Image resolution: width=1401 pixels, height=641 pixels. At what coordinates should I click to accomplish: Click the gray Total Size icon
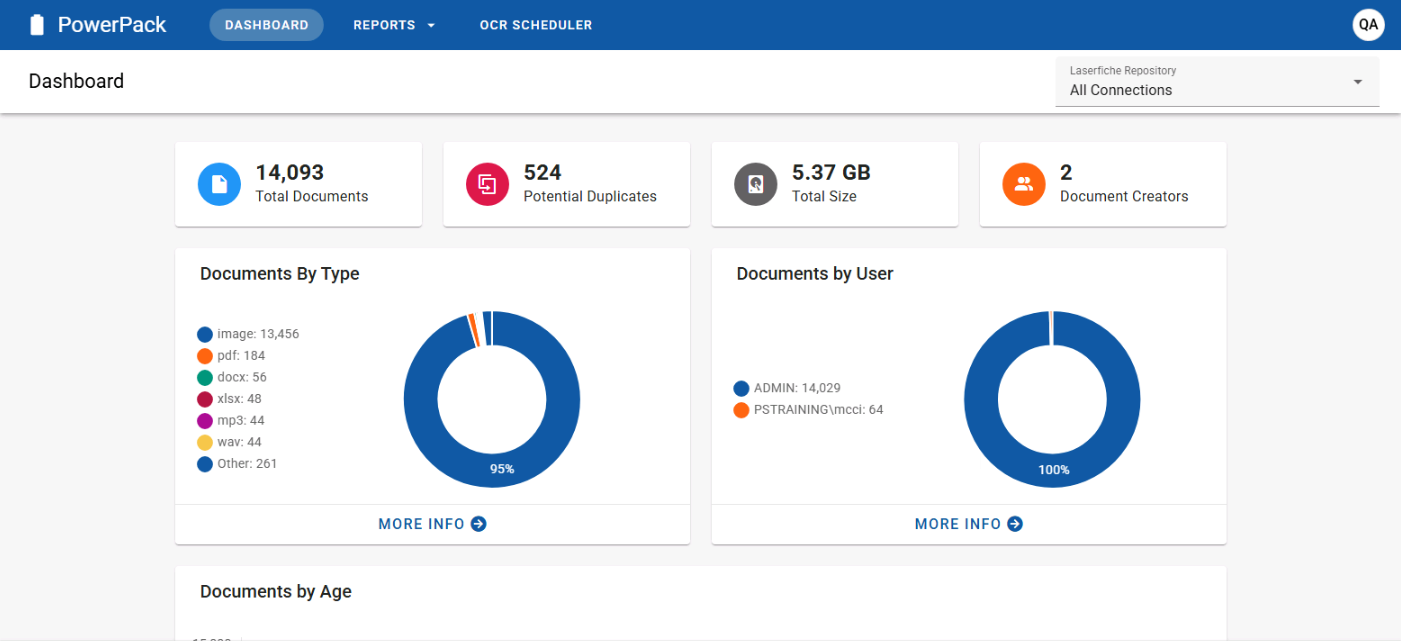755,184
